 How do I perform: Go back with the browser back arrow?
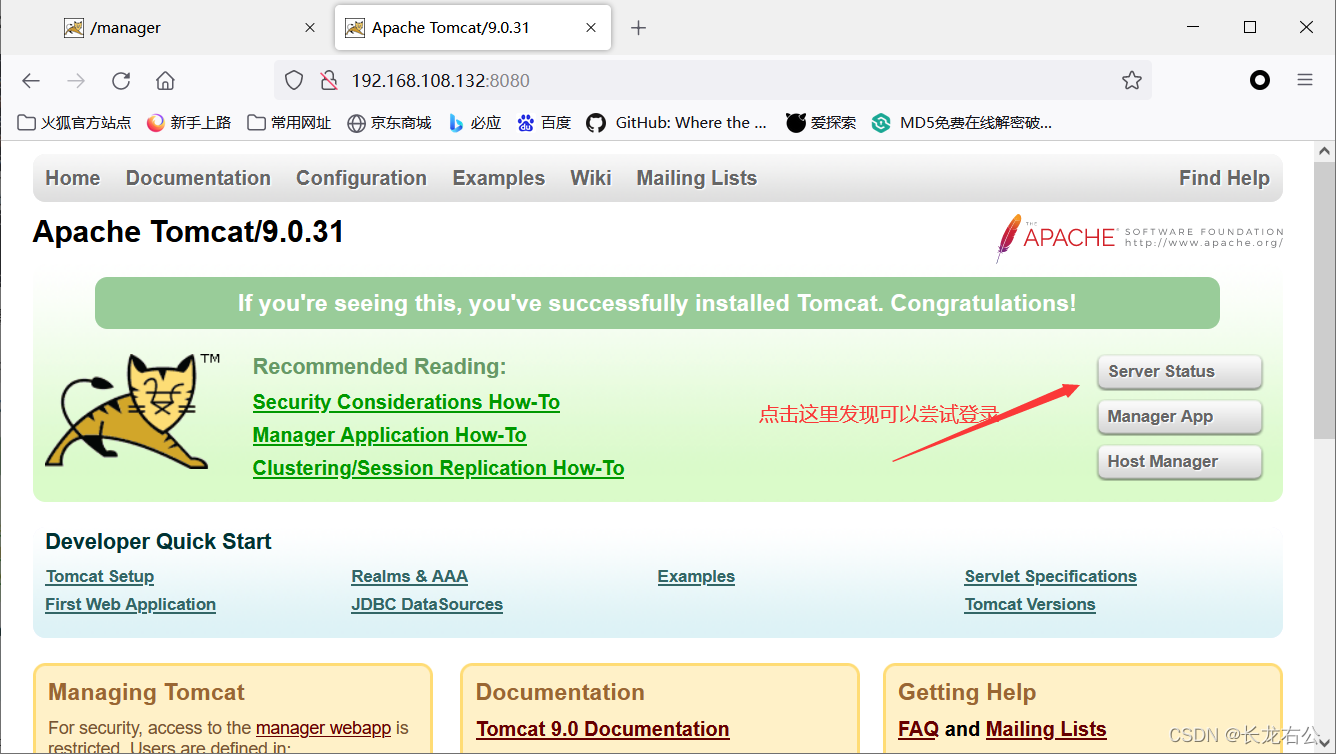pyautogui.click(x=31, y=81)
